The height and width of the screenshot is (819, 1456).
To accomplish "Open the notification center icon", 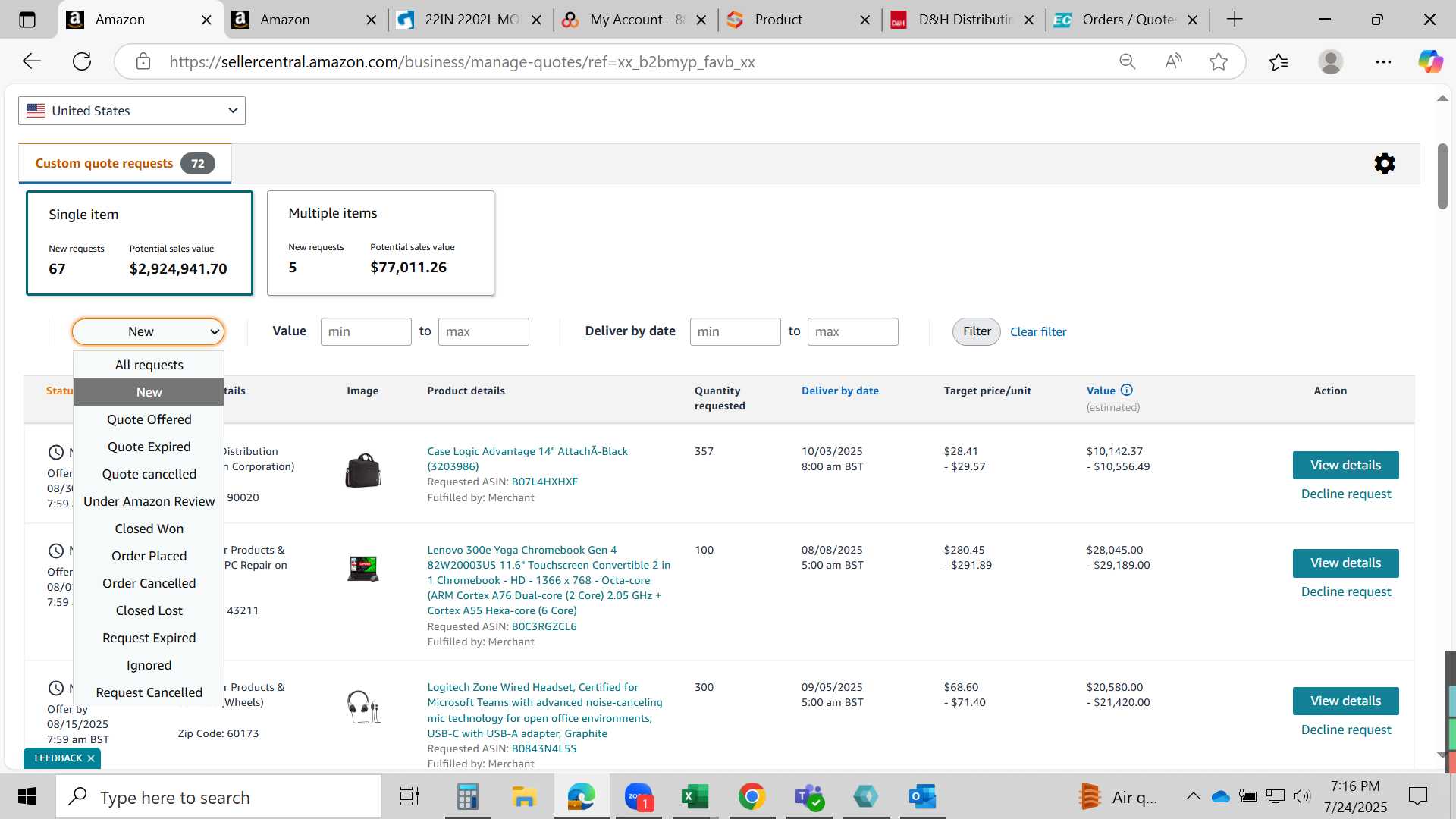I will point(1417,796).
